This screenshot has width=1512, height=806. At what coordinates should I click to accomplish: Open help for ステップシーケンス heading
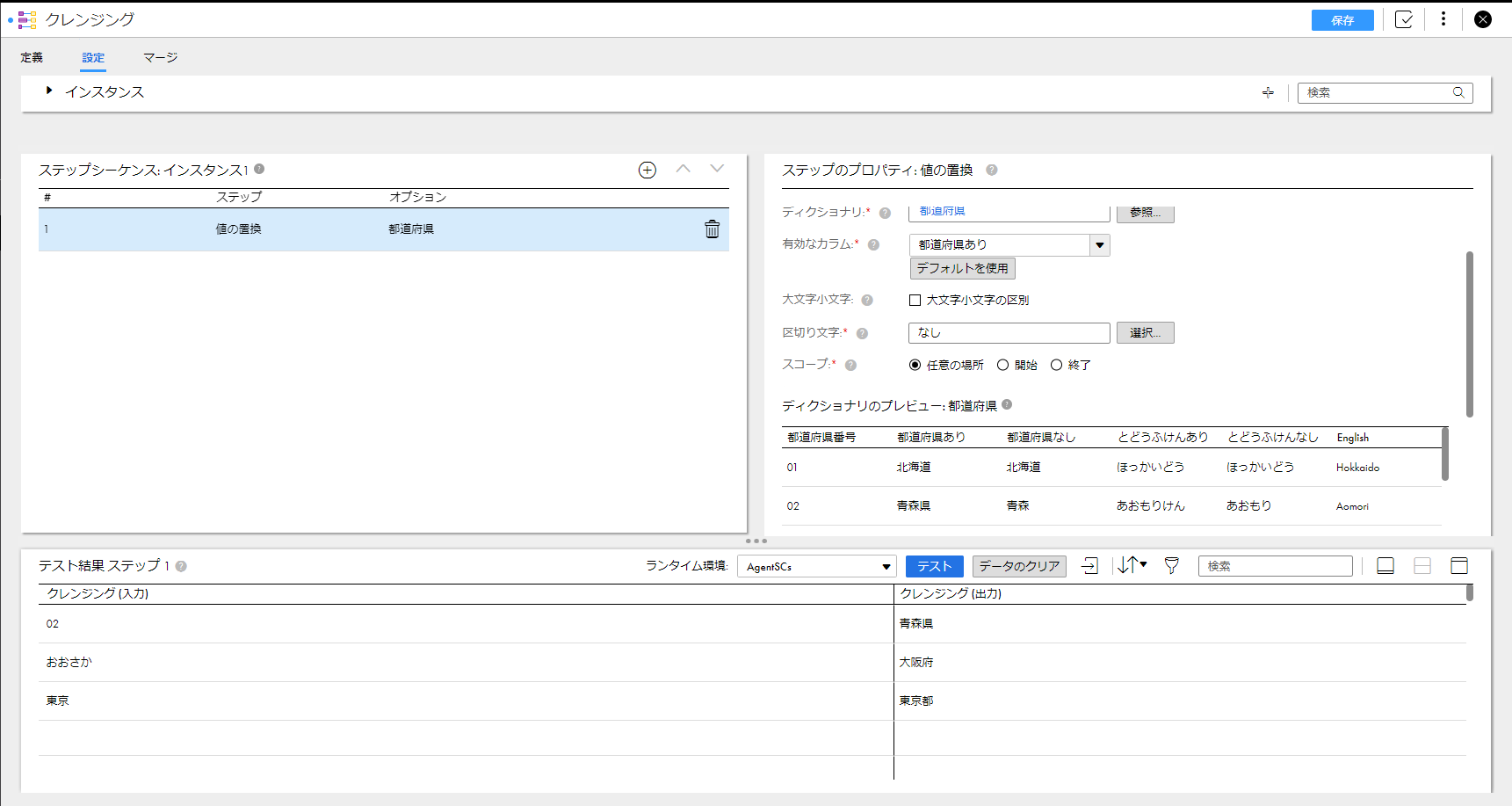point(259,169)
